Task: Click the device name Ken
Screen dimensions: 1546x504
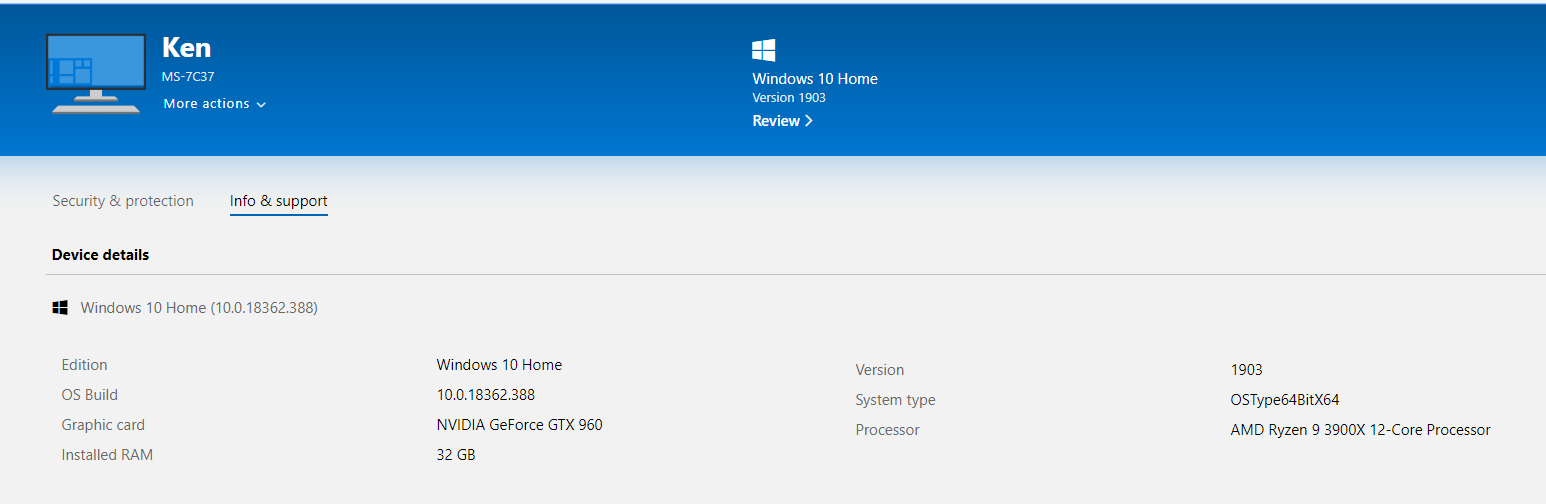Action: 186,48
